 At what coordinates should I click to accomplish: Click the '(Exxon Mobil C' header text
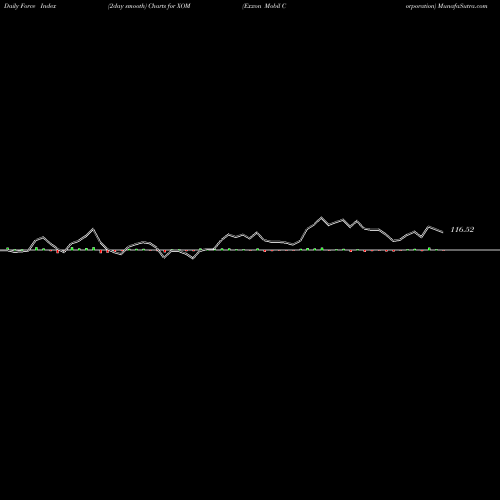264,6
